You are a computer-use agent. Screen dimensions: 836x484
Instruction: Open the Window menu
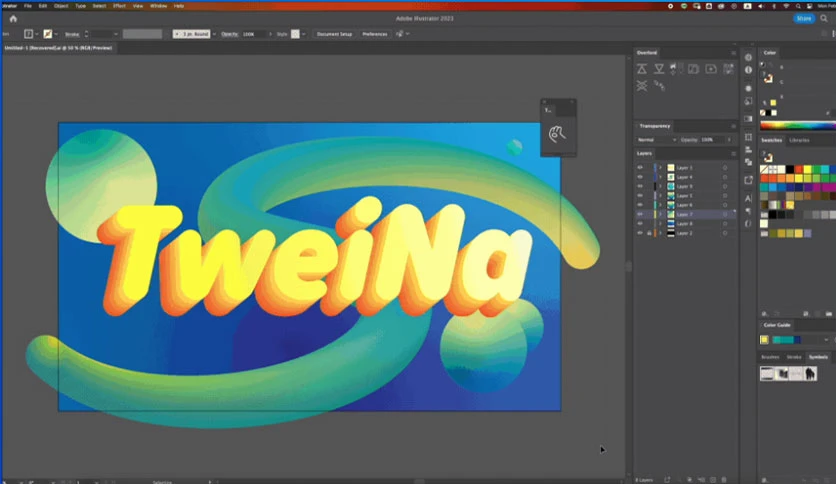click(158, 6)
